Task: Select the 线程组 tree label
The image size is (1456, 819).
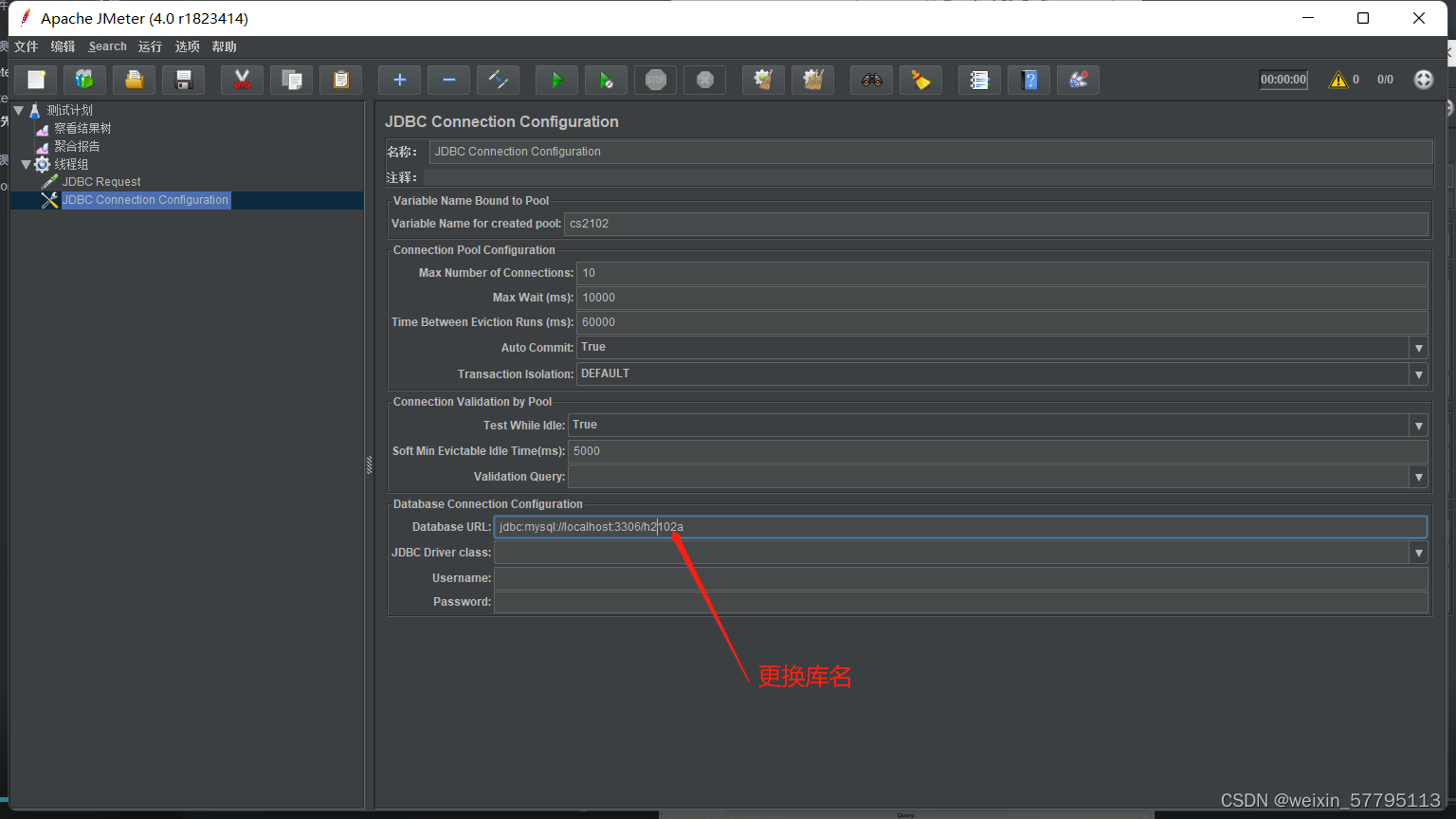Action: pos(71,164)
